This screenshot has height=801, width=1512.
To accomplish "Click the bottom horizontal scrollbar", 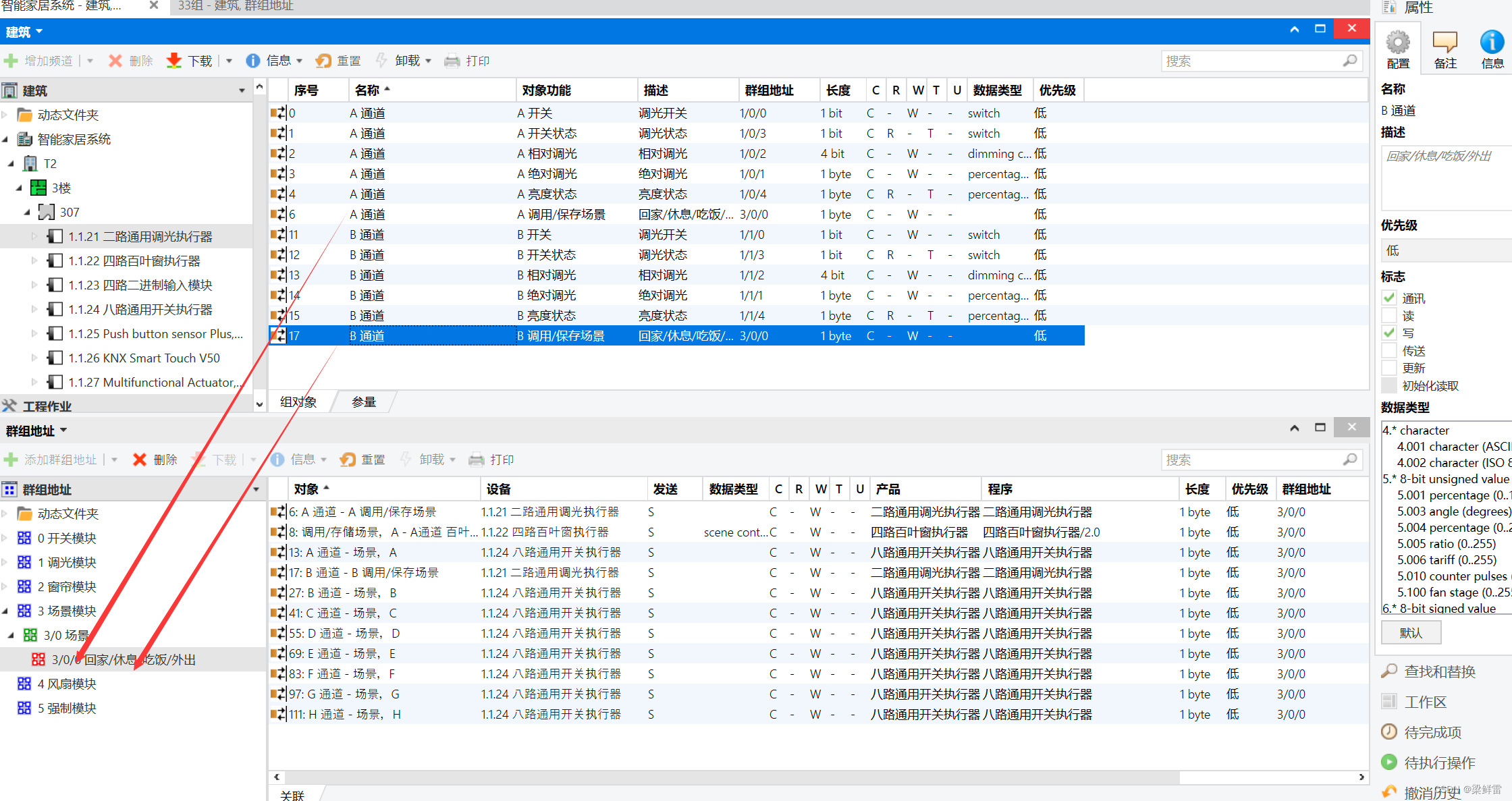I will [x=729, y=777].
